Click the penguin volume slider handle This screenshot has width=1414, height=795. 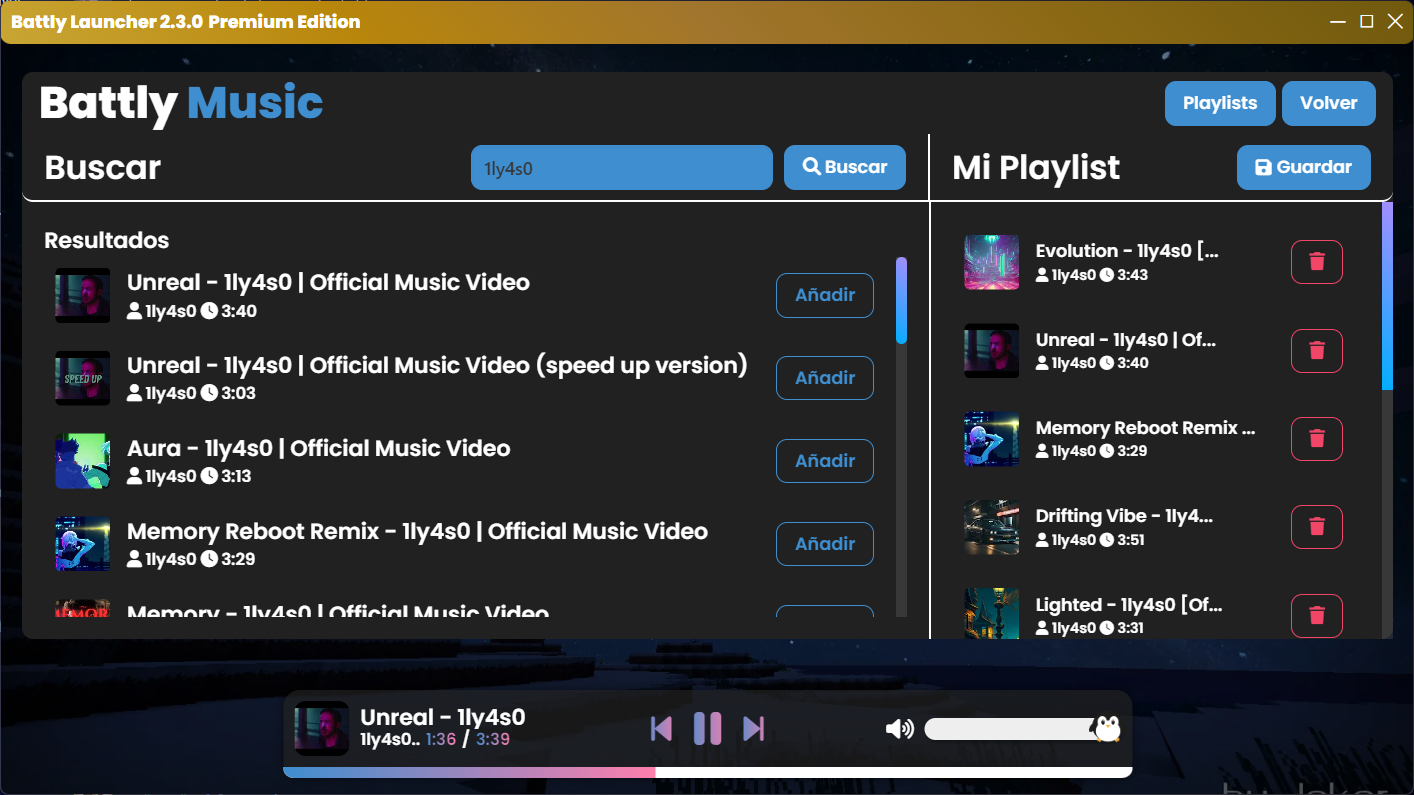pos(1107,729)
